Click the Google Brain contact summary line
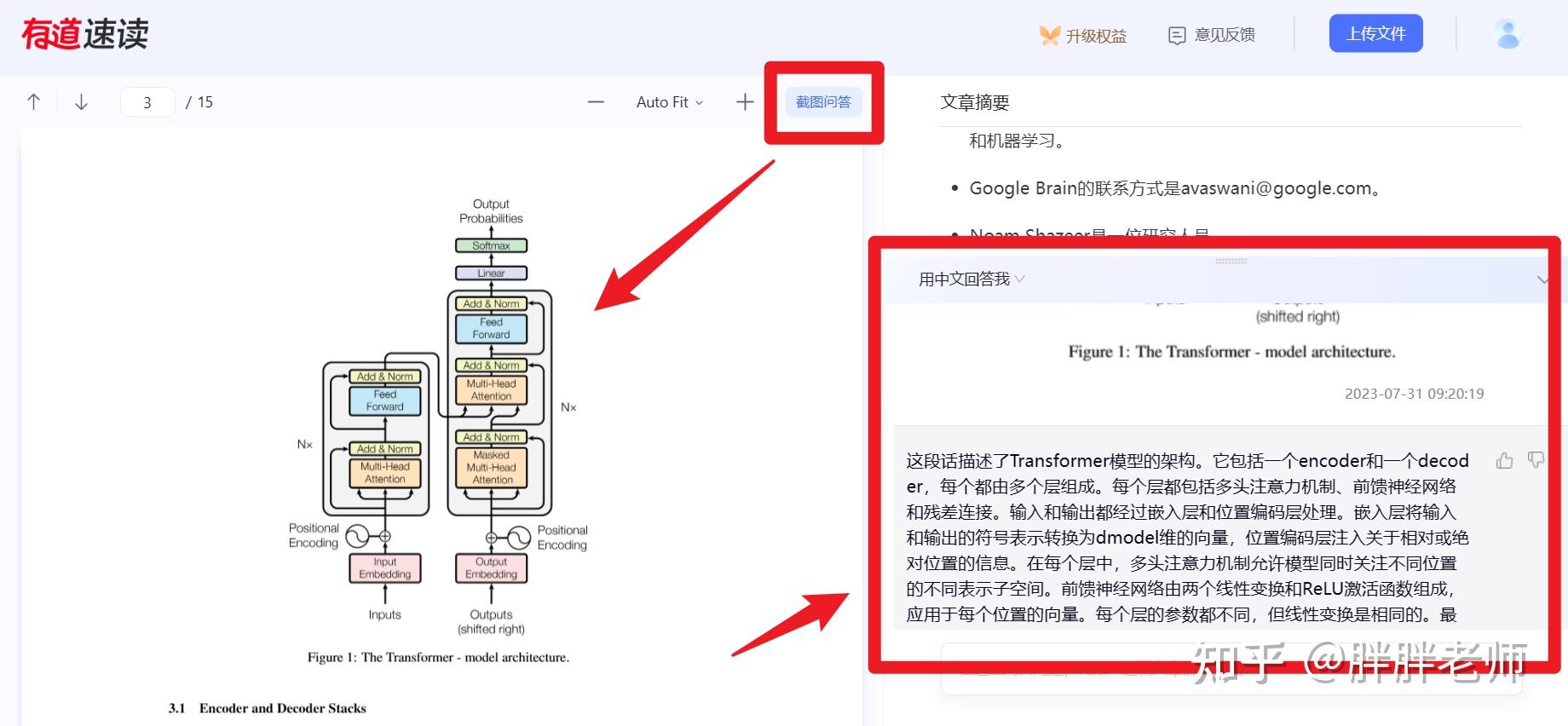The height and width of the screenshot is (726, 1568). point(1175,188)
